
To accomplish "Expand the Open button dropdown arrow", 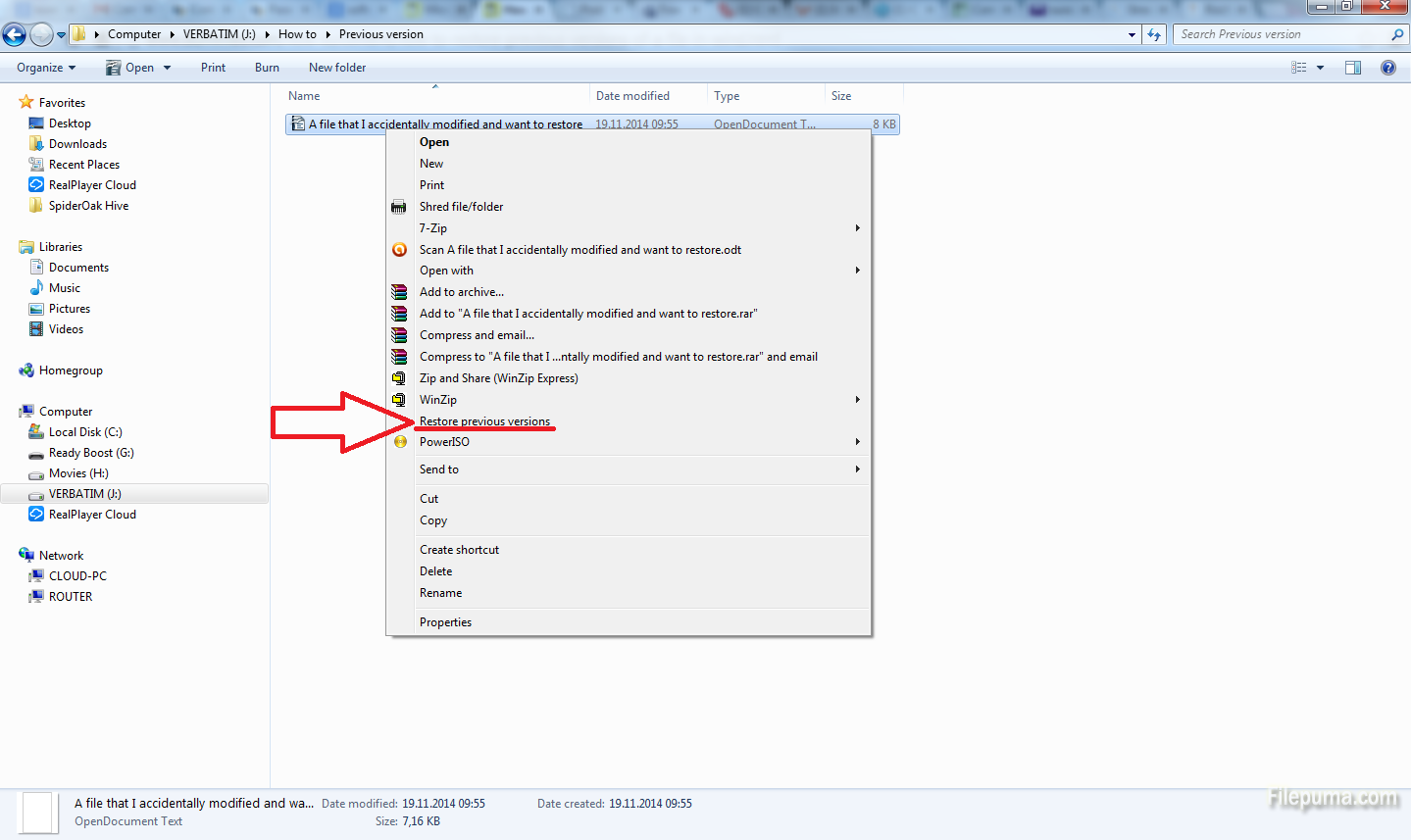I will point(167,68).
